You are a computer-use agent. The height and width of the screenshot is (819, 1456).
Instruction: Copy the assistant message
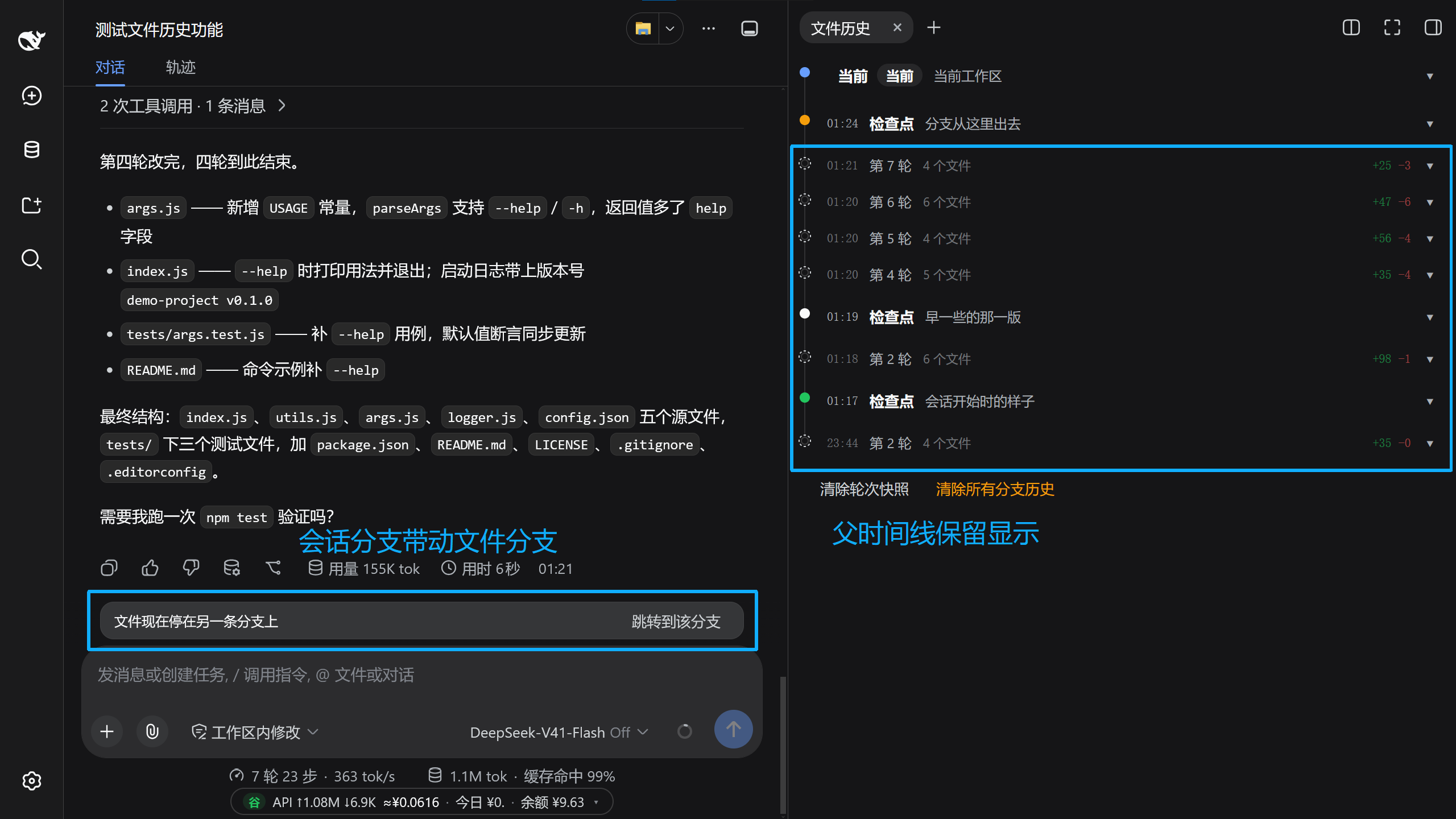(109, 568)
